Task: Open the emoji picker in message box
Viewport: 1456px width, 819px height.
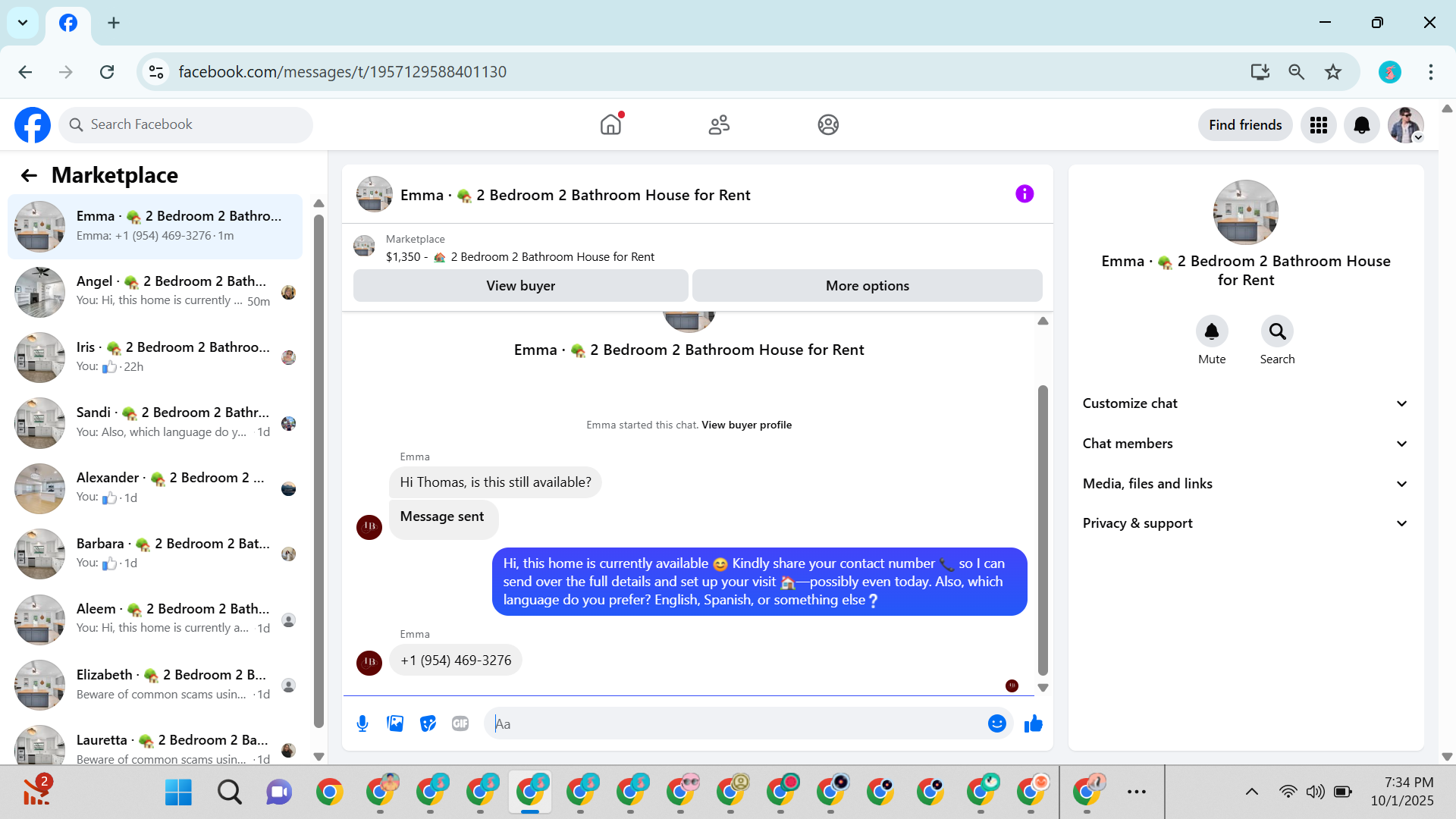Action: [x=997, y=723]
